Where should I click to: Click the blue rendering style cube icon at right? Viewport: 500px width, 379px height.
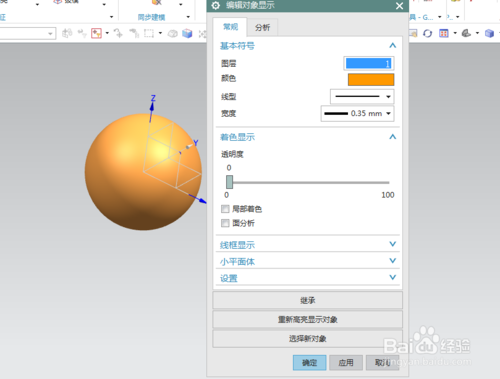pyautogui.click(x=489, y=33)
